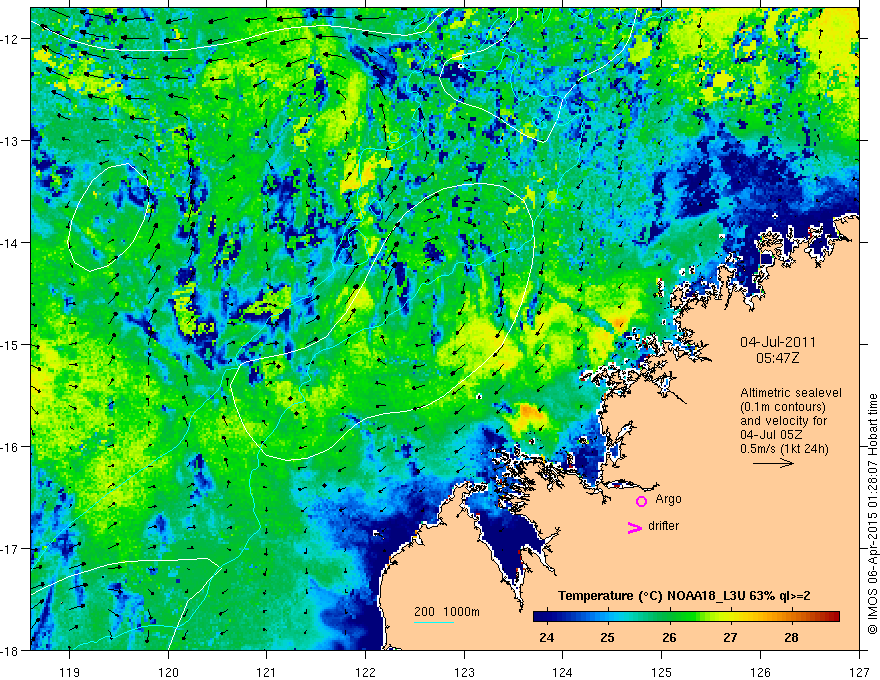Click the 'Altimetric sealevel' caption line

791,393
